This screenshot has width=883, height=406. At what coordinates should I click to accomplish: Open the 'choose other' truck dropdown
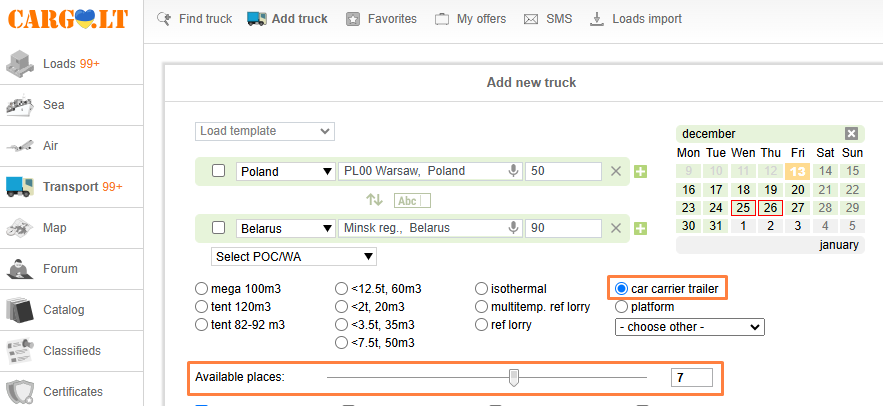690,327
